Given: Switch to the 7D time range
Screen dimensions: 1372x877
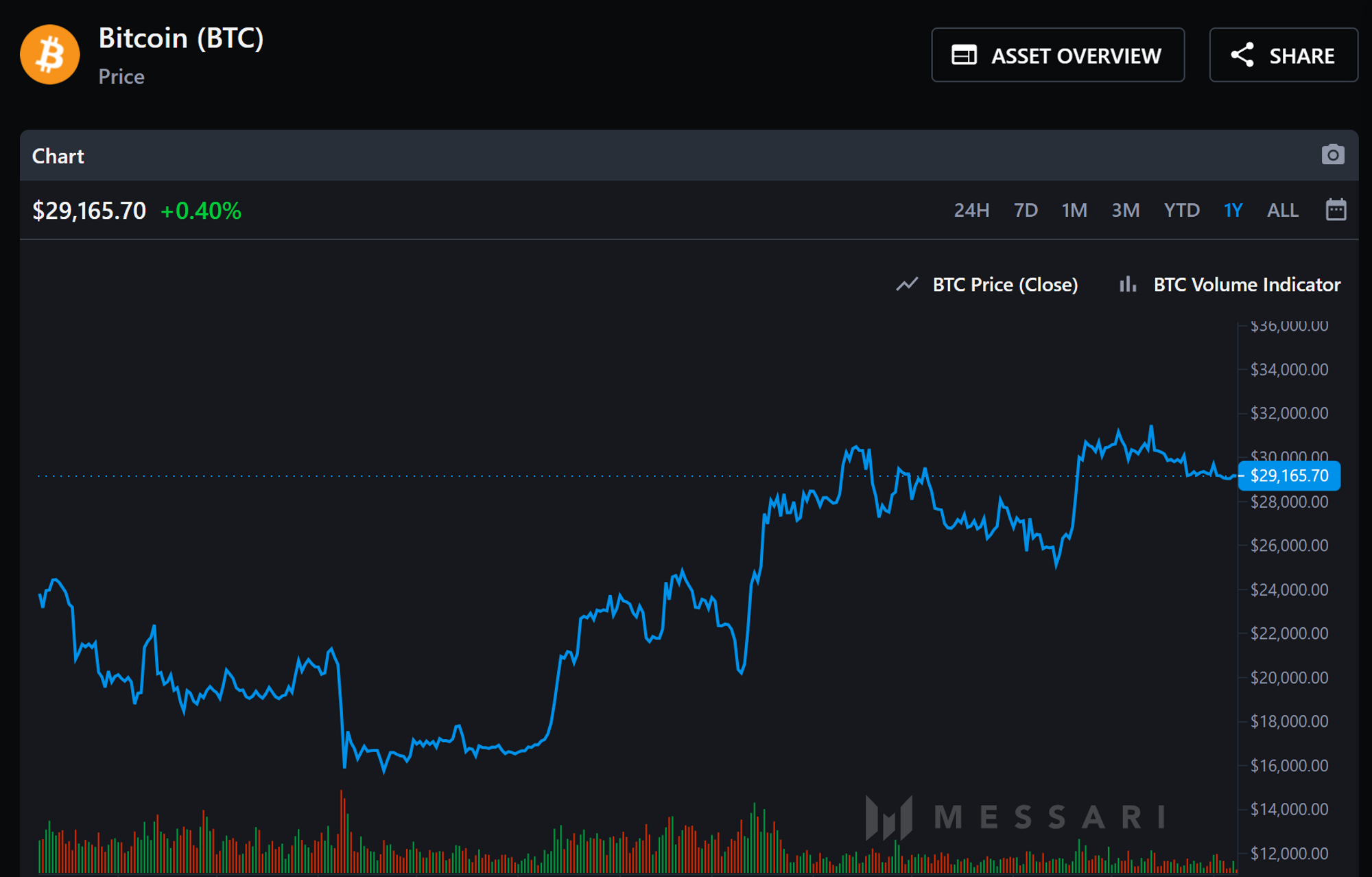Looking at the screenshot, I should (x=1026, y=211).
